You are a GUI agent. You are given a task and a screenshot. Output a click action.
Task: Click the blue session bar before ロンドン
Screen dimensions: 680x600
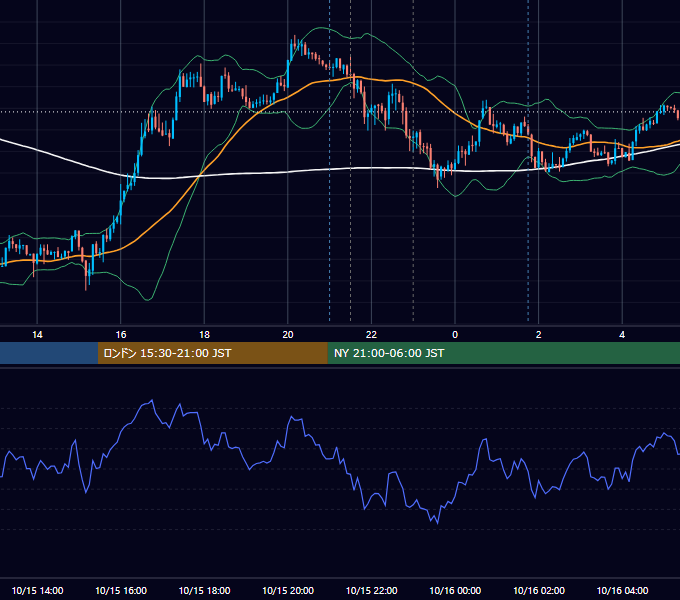[49, 353]
